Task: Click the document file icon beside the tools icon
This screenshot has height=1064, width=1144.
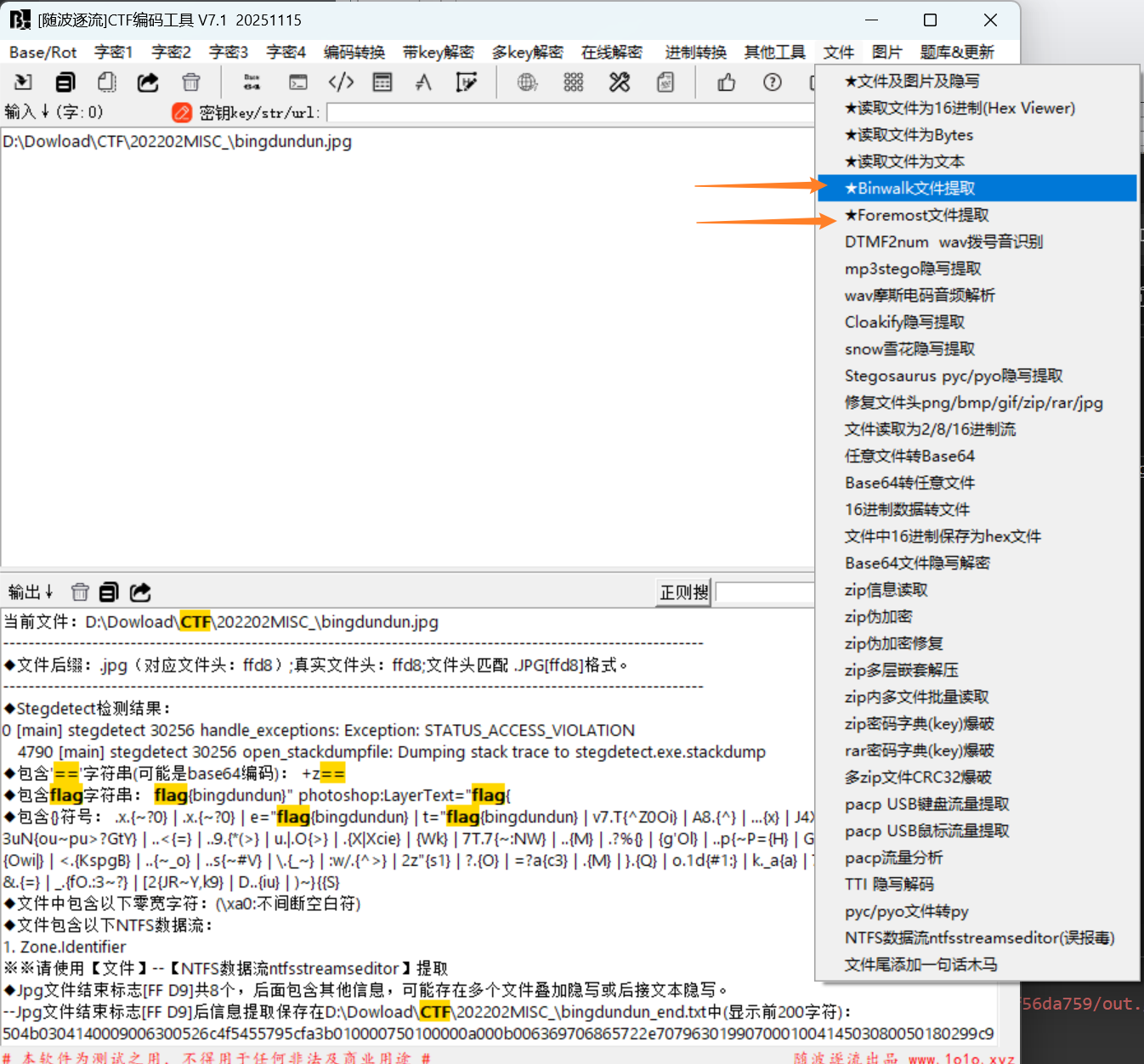Action: 665,82
